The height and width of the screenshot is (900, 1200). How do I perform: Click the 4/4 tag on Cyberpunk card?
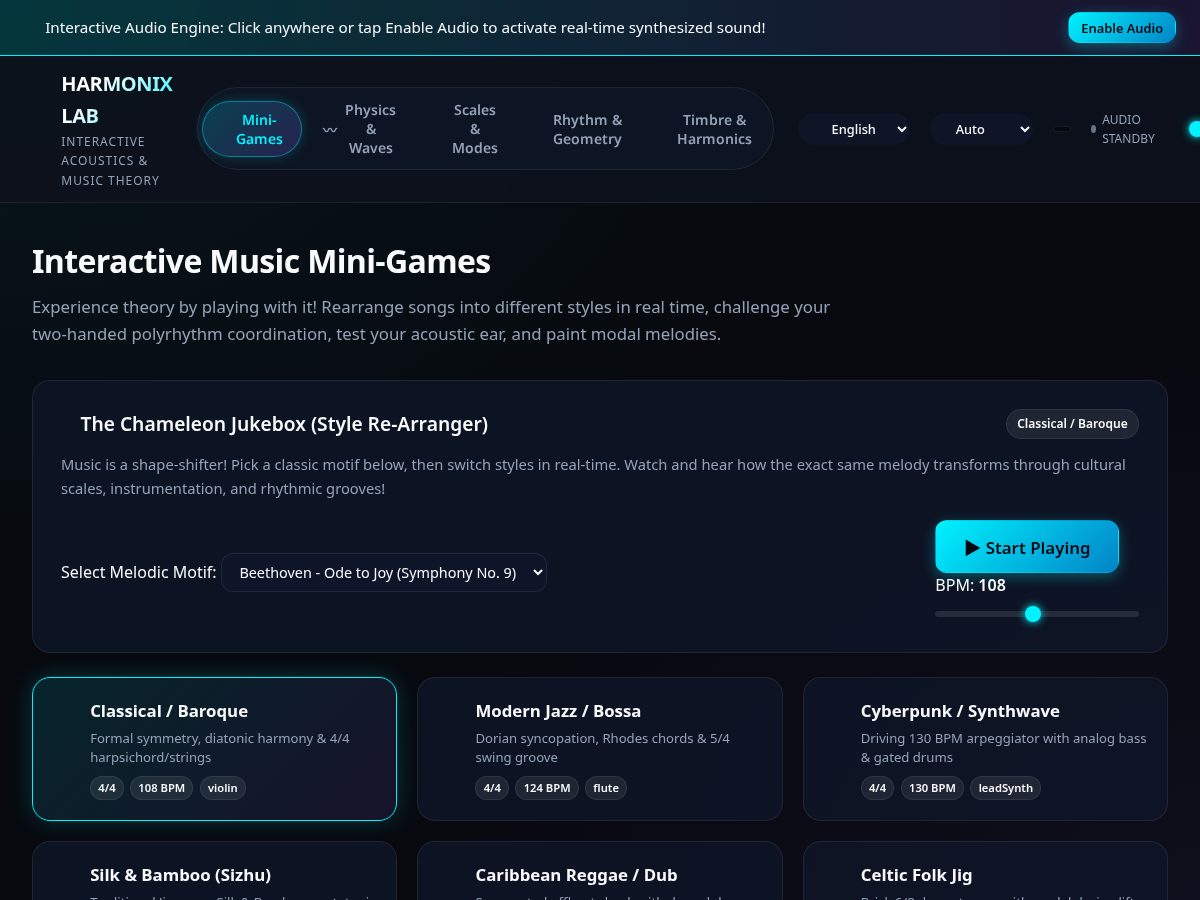[878, 788]
